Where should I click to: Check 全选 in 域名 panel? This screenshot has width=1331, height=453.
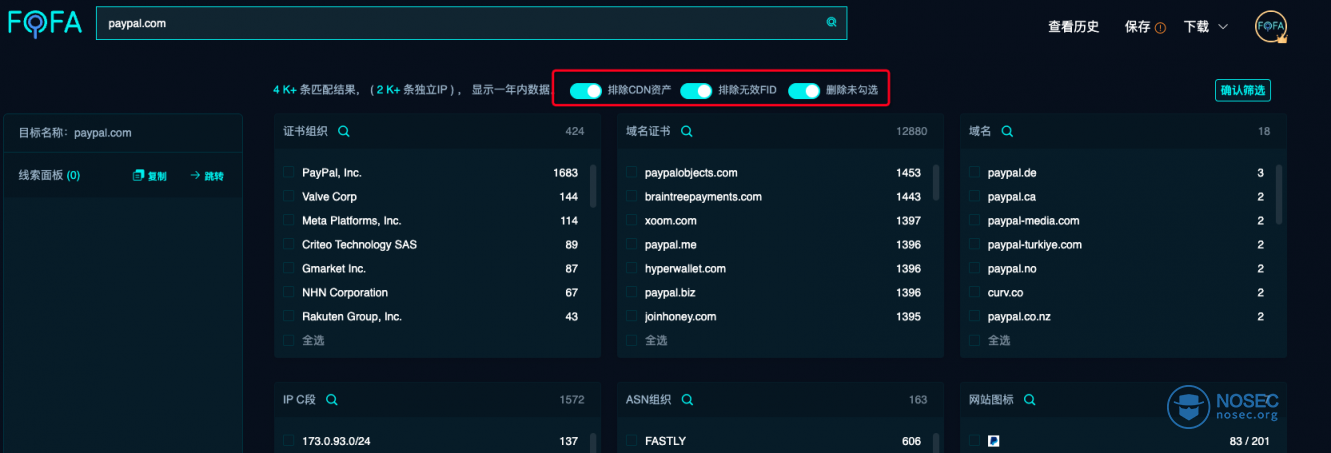975,341
